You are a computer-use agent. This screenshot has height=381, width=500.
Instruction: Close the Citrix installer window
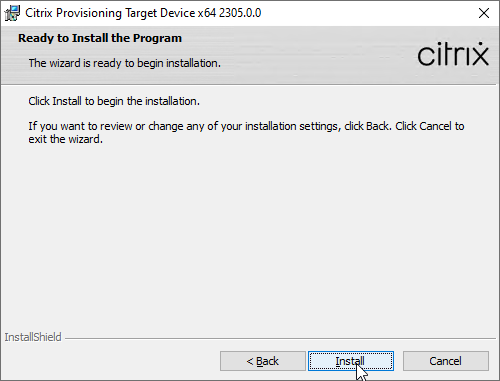point(484,13)
